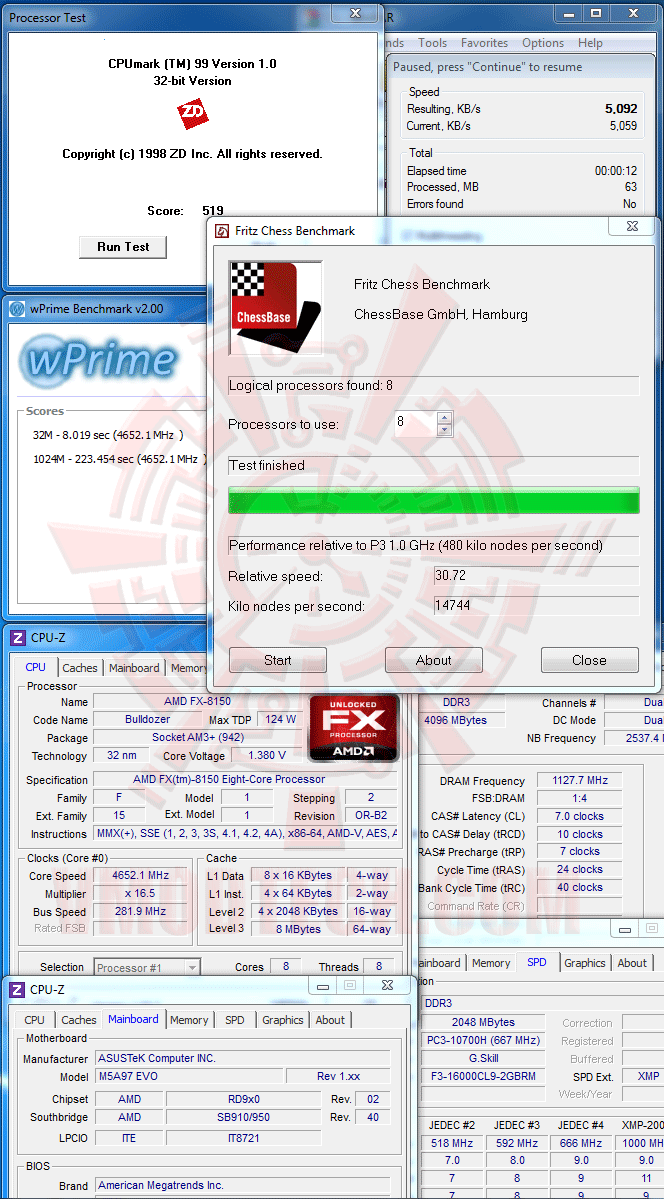Click the Level 3 cache value 8 MBytes
Viewport: 664px width, 1199px height.
297,929
